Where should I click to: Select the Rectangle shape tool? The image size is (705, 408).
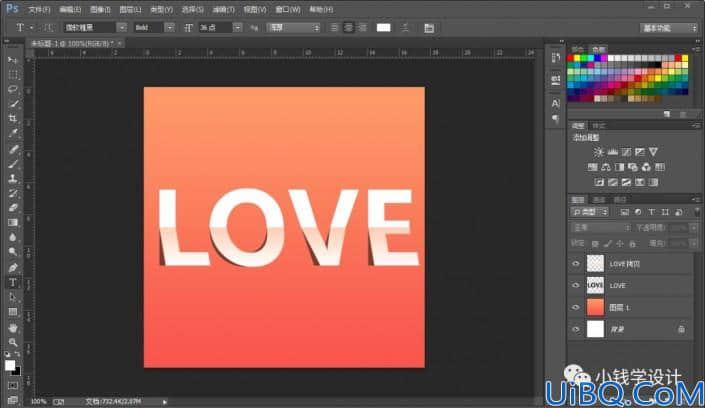[x=13, y=312]
